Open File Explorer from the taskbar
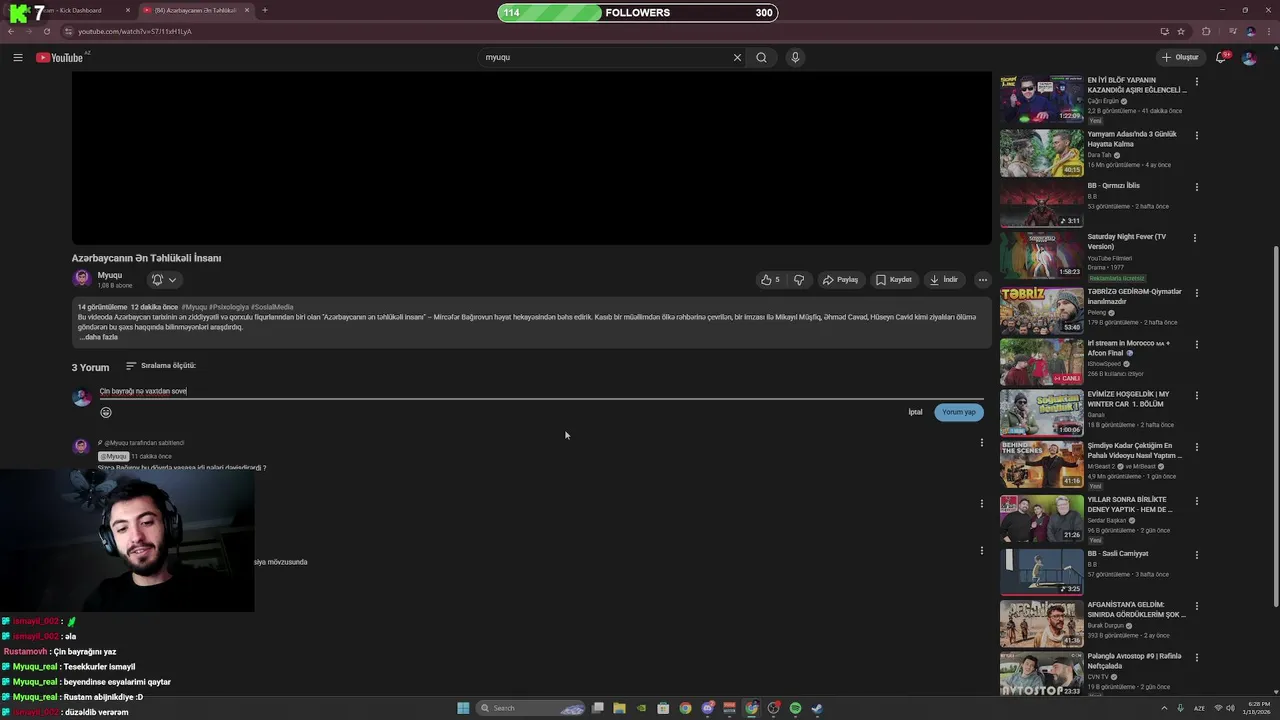Image resolution: width=1280 pixels, height=720 pixels. [619, 708]
